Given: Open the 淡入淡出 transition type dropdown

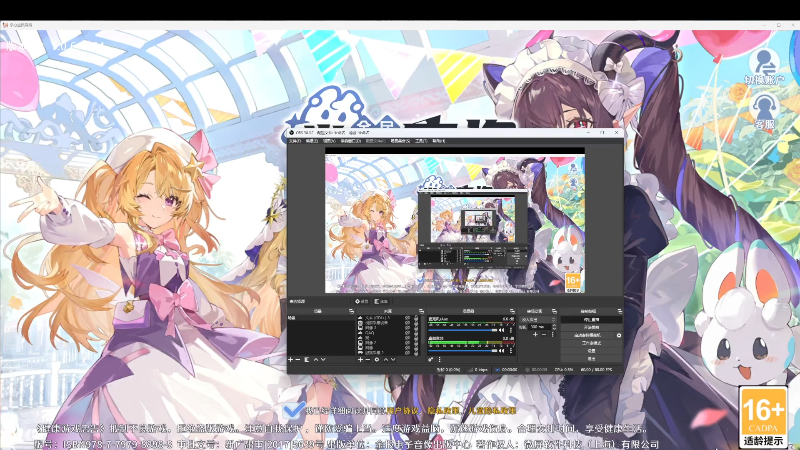Looking at the screenshot, I should point(538,319).
